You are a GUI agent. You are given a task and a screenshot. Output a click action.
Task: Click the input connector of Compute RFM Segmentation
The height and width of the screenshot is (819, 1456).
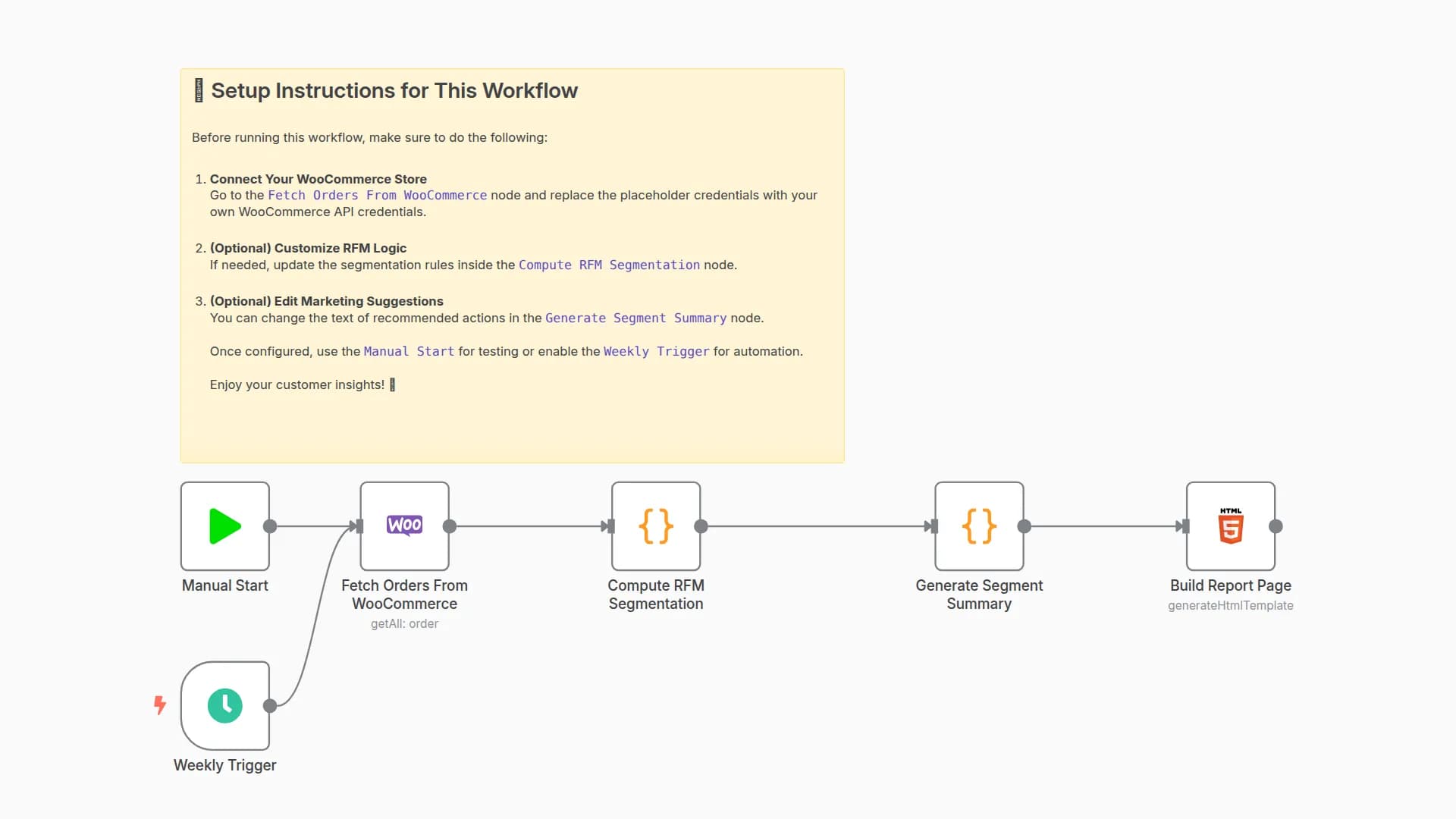click(x=611, y=526)
